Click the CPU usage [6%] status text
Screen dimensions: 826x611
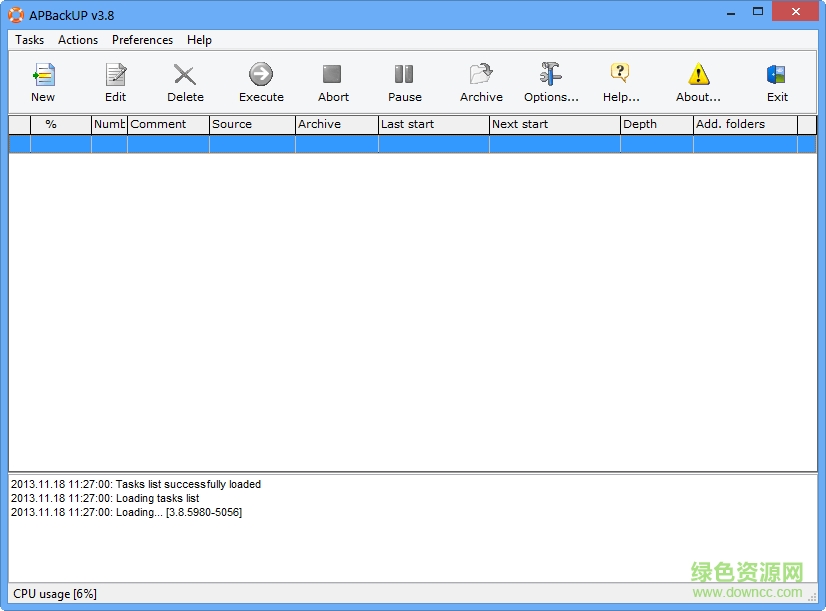pos(55,594)
